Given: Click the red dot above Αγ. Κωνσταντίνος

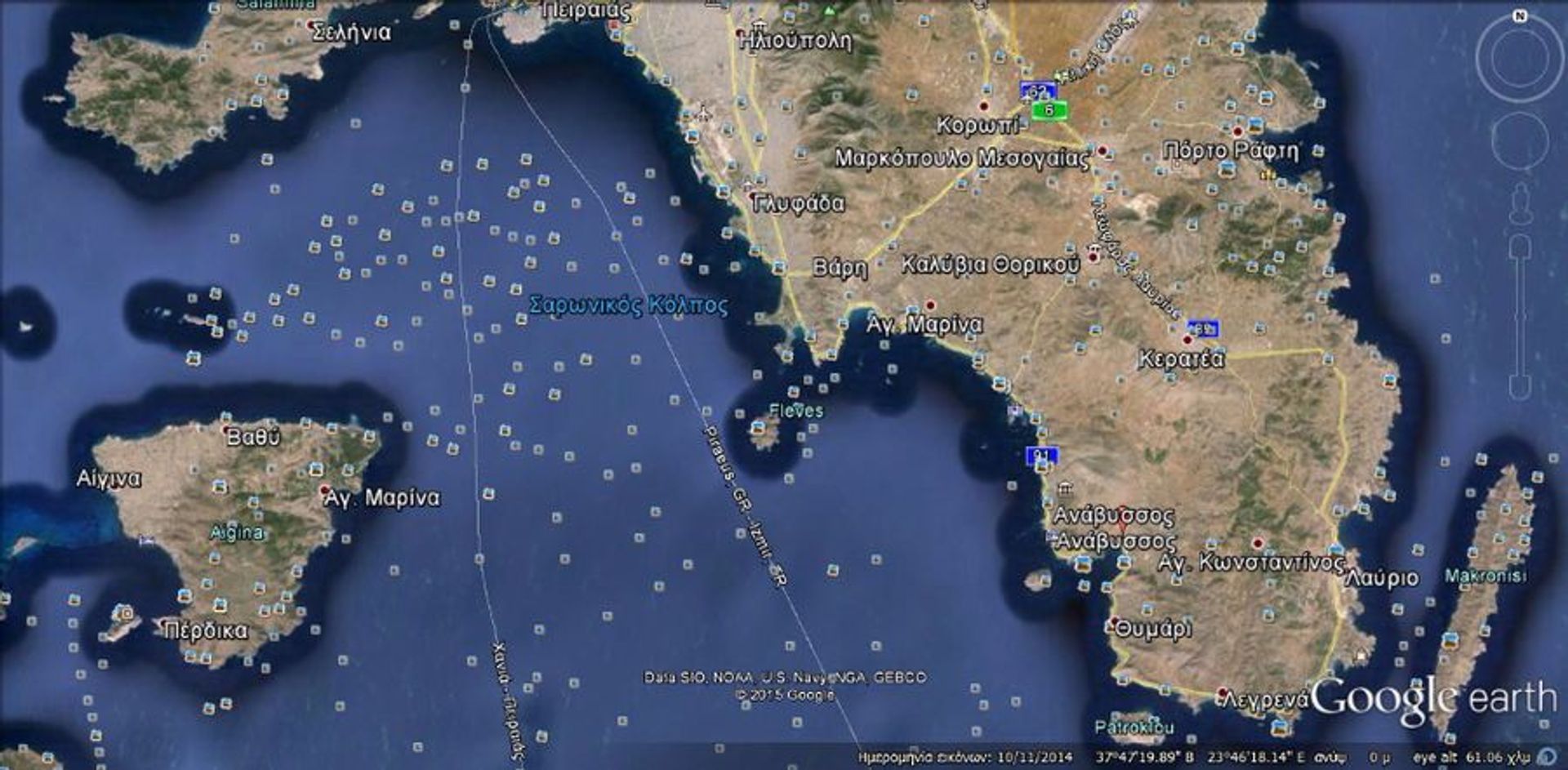Looking at the screenshot, I should click(1258, 542).
